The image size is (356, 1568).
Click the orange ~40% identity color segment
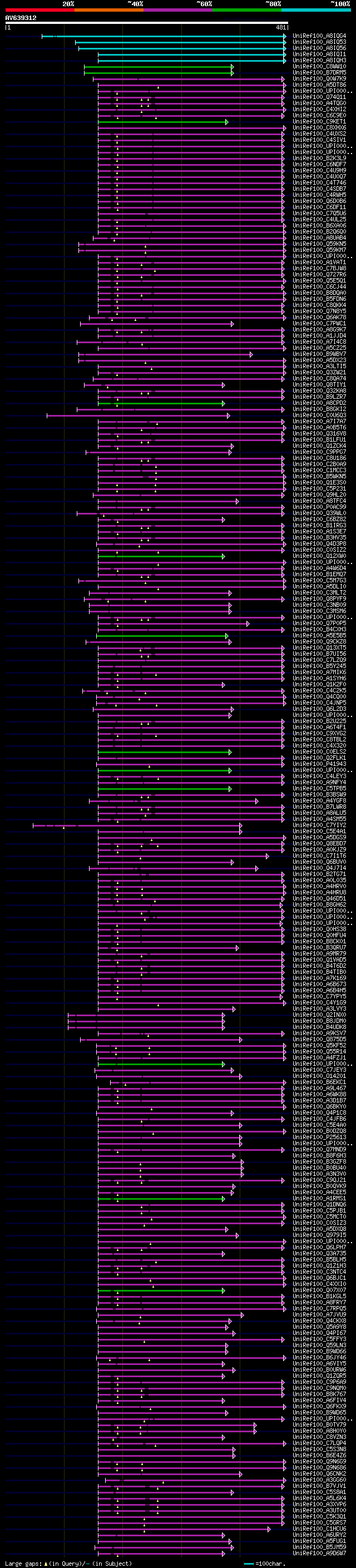[109, 10]
